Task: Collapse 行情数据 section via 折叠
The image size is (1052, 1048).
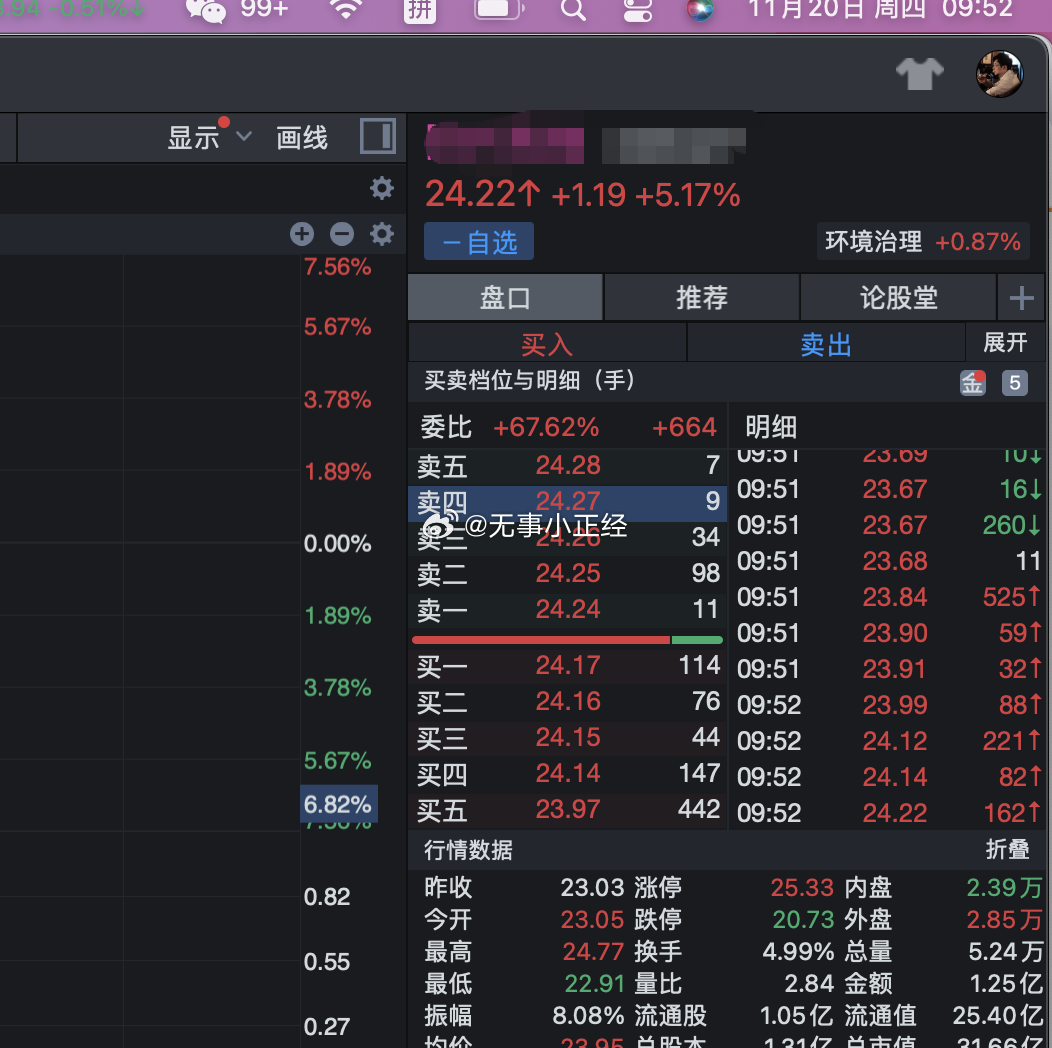Action: coord(1009,850)
